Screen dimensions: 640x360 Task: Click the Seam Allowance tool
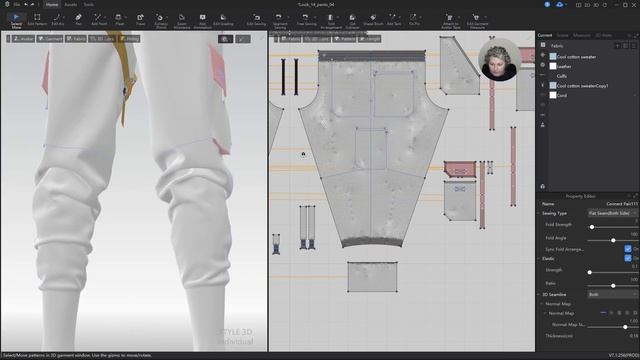[182, 20]
